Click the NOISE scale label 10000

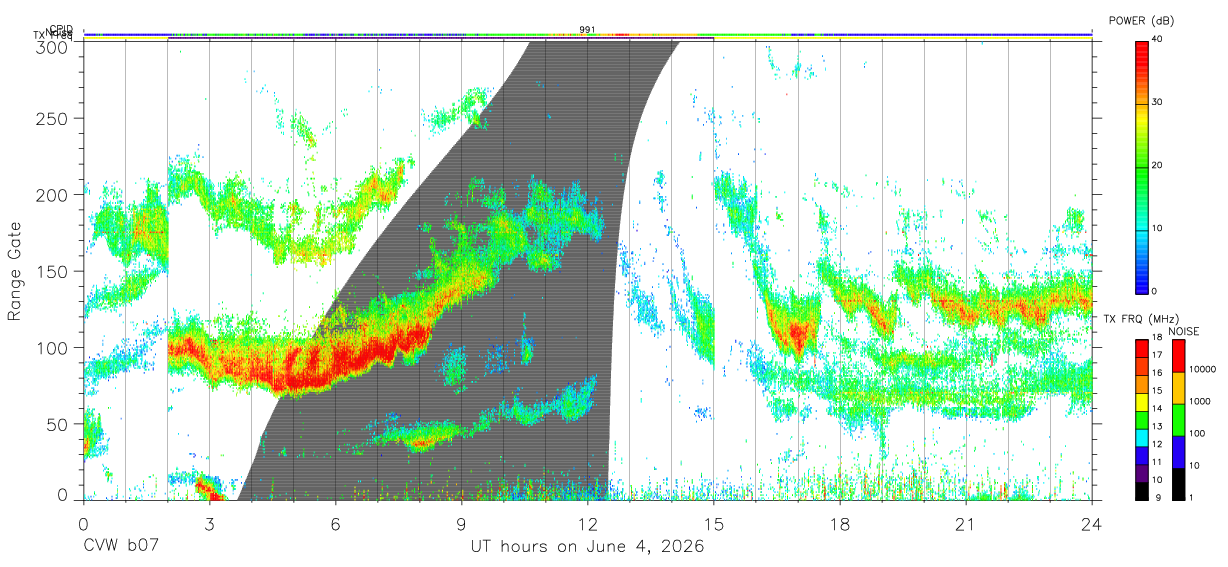click(x=1201, y=369)
